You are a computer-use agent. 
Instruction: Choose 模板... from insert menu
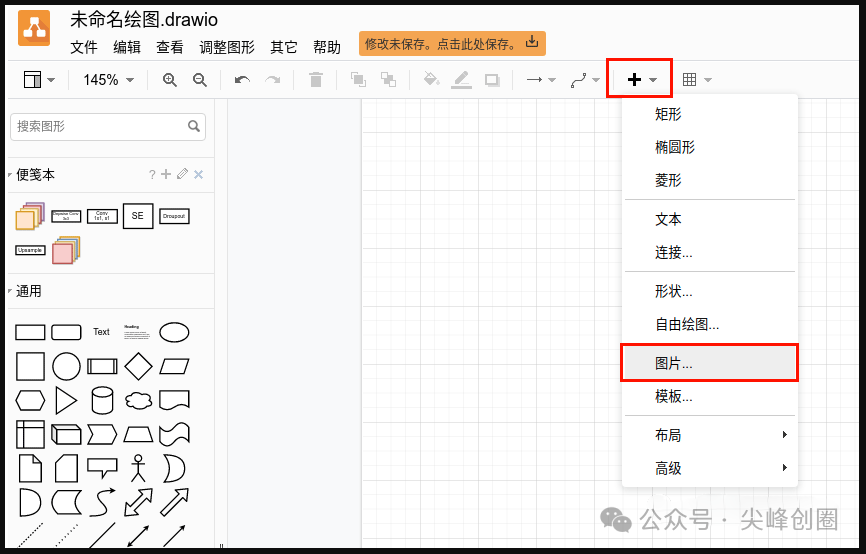pos(710,396)
